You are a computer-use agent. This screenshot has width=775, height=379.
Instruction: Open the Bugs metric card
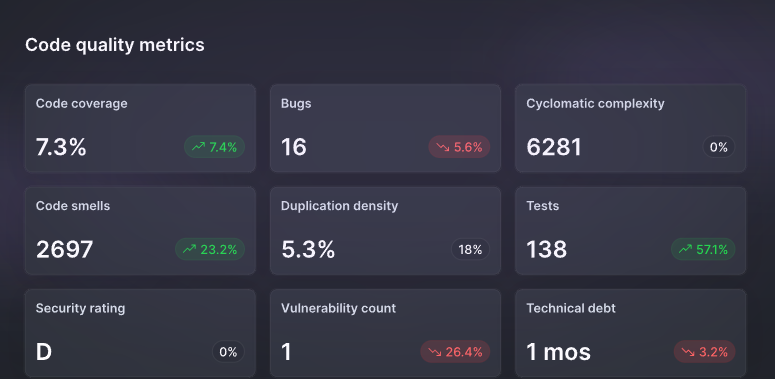tap(386, 128)
